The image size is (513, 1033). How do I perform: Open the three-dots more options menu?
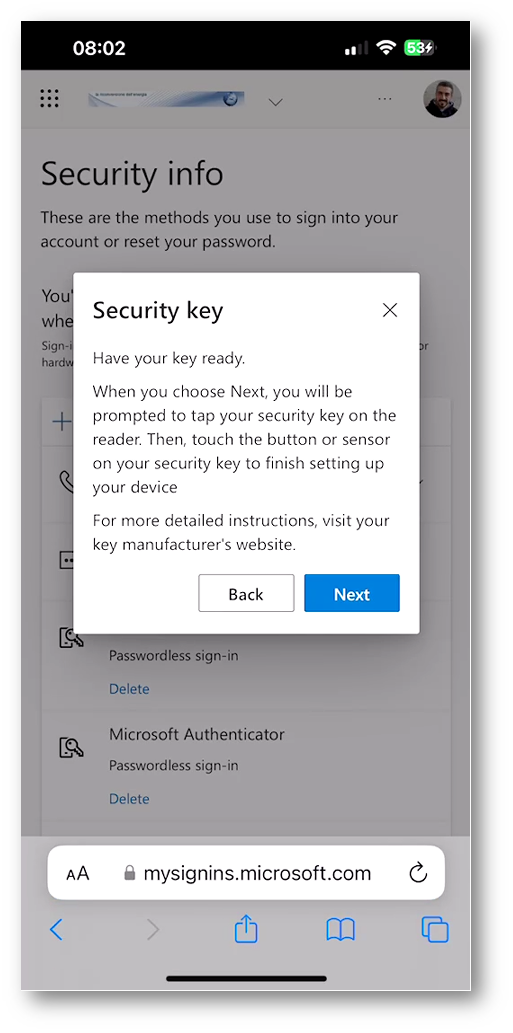tap(385, 99)
